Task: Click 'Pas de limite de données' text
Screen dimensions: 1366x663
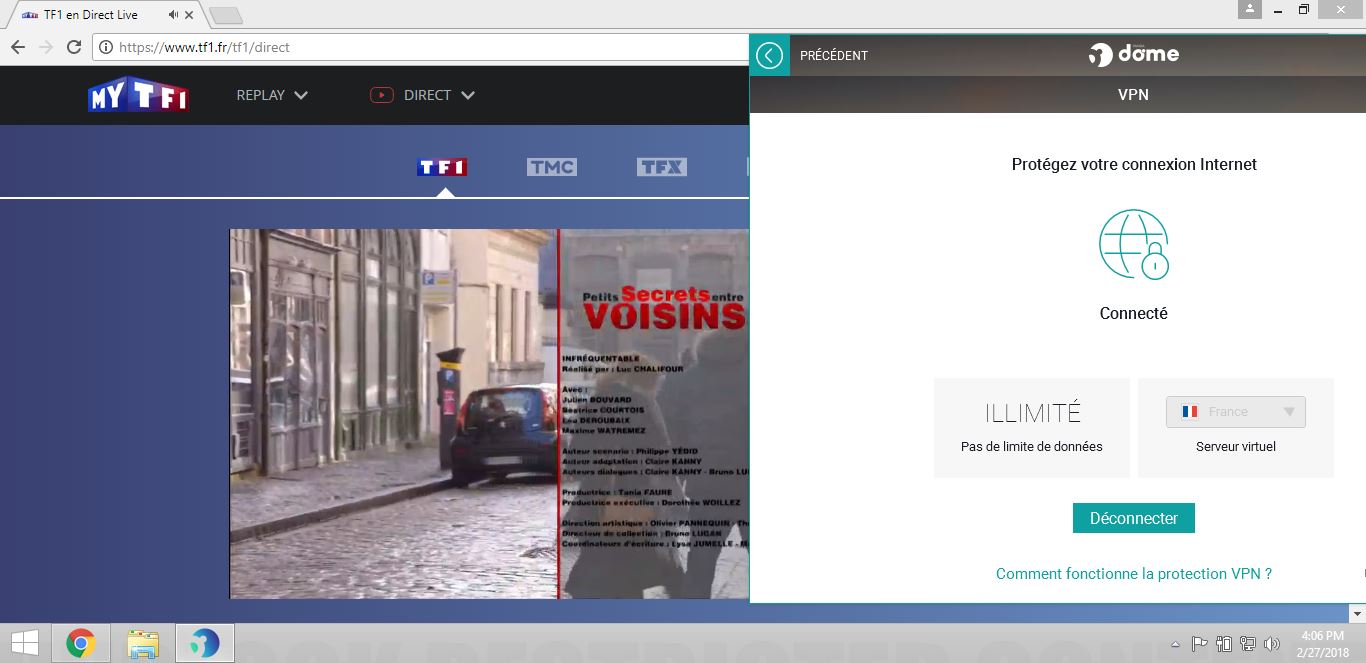Action: tap(1031, 447)
